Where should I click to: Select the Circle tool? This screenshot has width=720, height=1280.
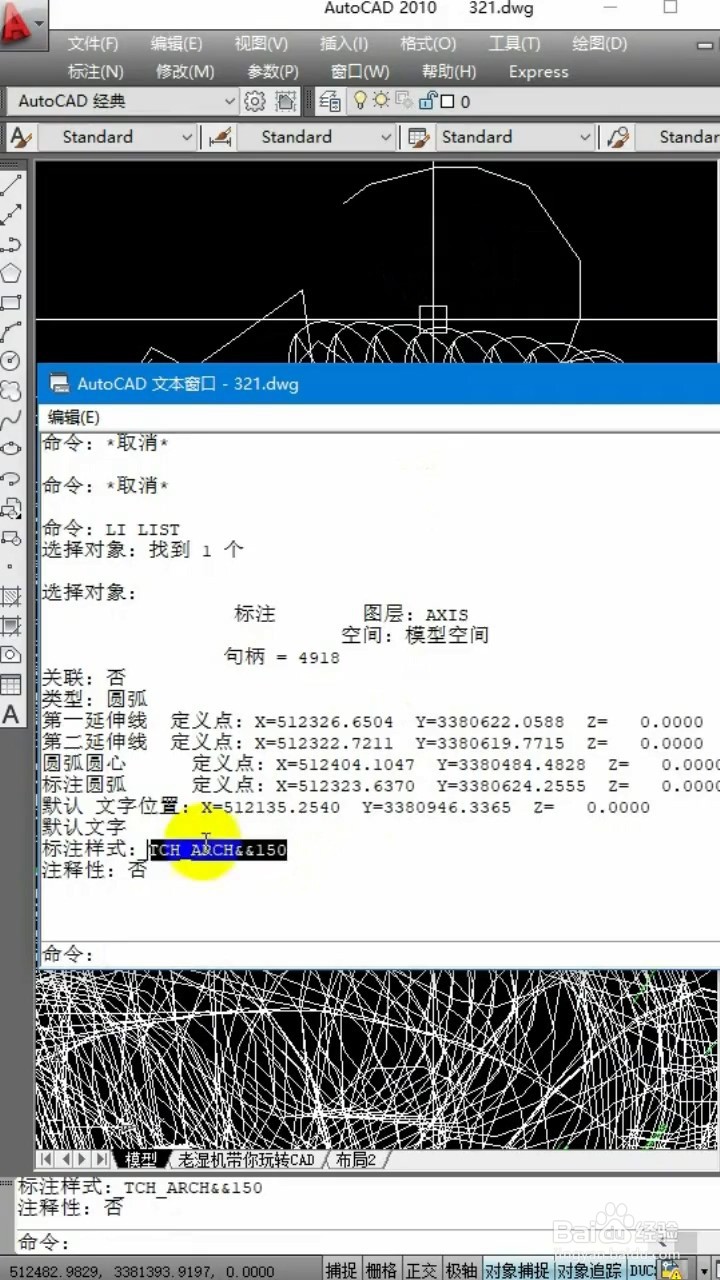click(11, 361)
